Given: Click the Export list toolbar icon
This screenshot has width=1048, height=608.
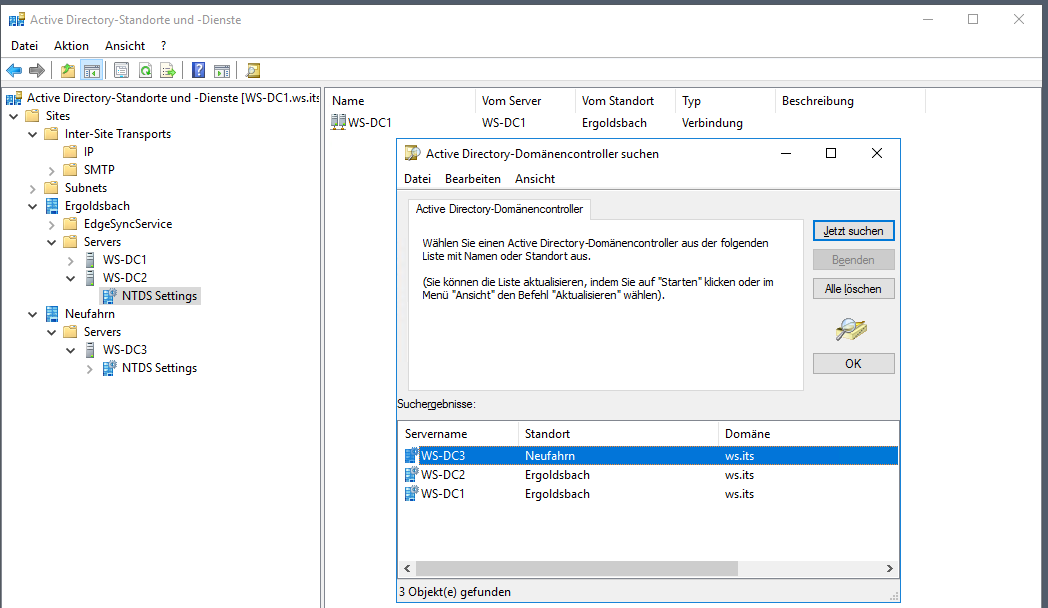Looking at the screenshot, I should (x=168, y=70).
